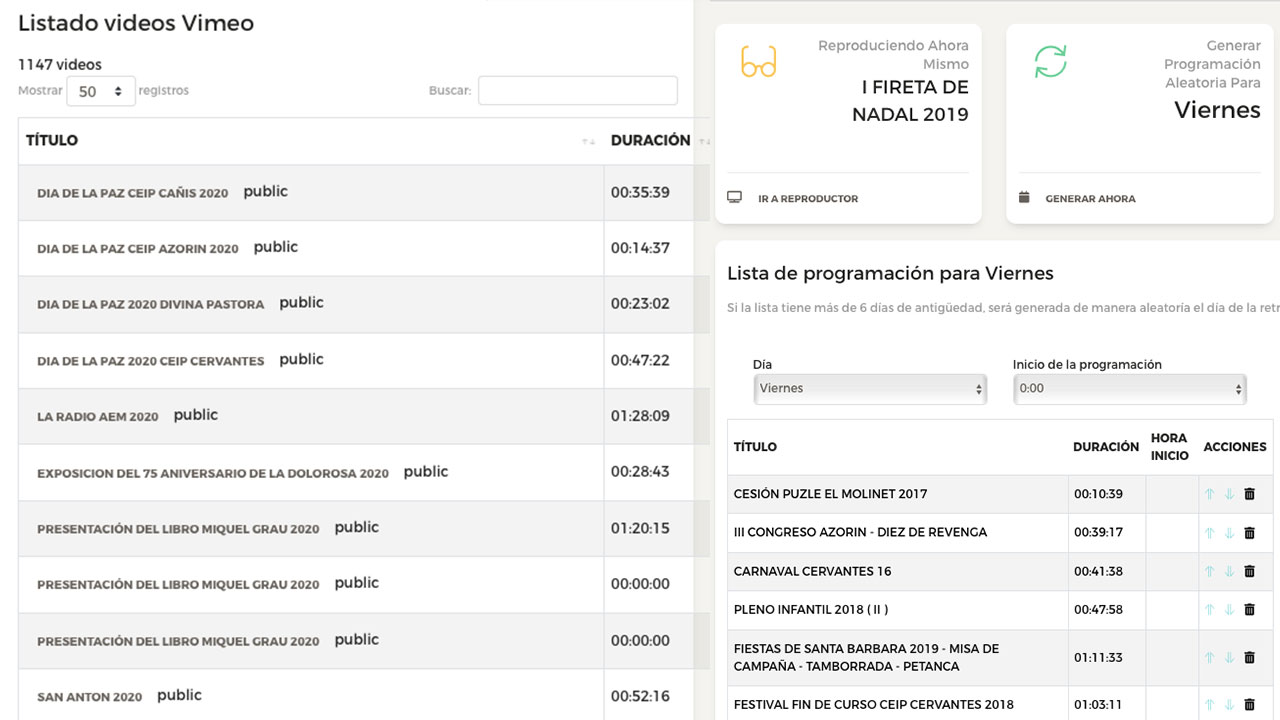This screenshot has height=720, width=1280.
Task: Click the monitor icon beside IR A REPRODUCTOR
Action: click(735, 197)
